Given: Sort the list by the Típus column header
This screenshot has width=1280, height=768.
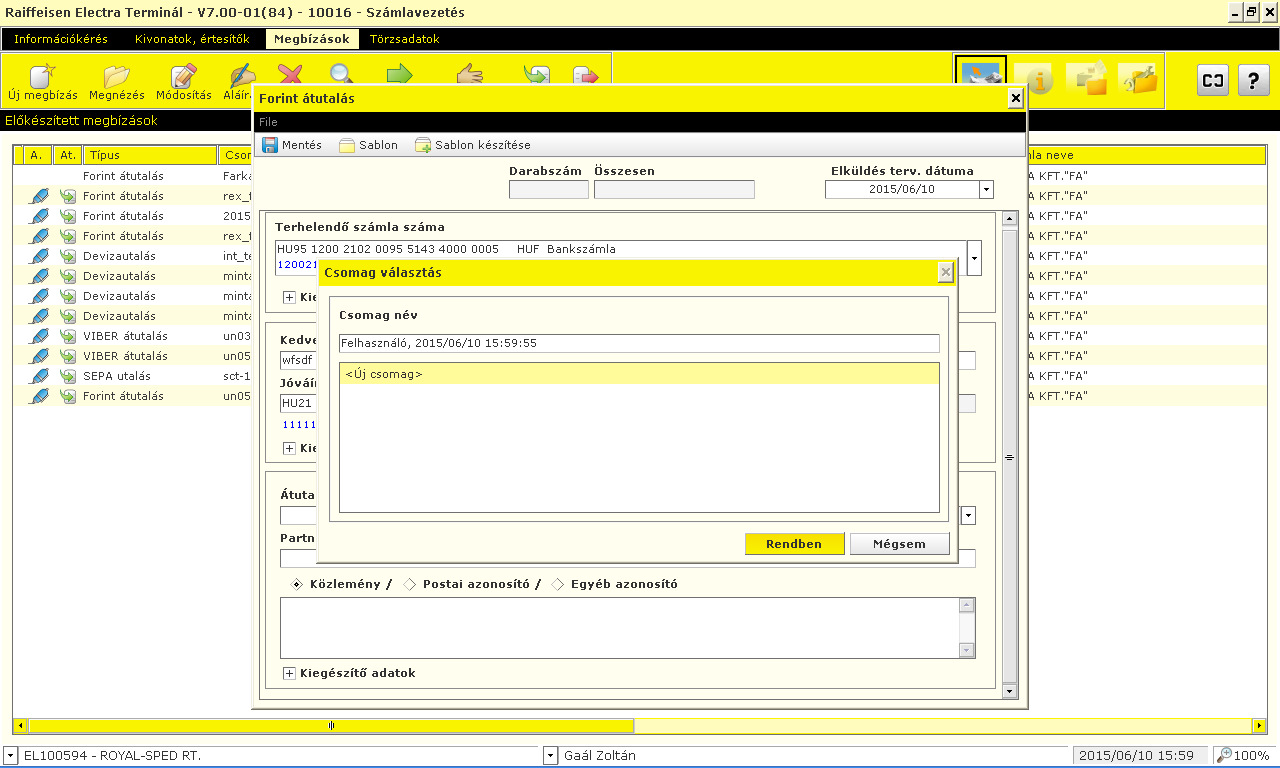Looking at the screenshot, I should click(x=150, y=155).
